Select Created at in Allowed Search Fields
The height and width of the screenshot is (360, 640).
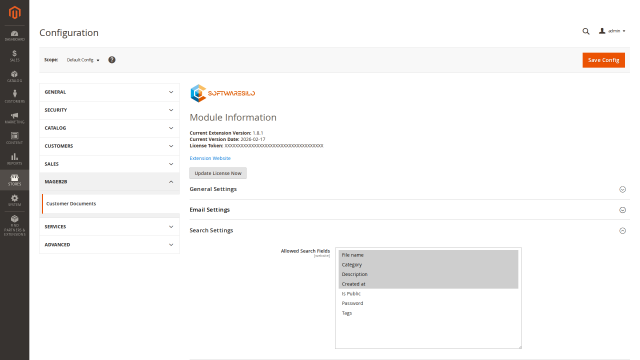tap(428, 284)
